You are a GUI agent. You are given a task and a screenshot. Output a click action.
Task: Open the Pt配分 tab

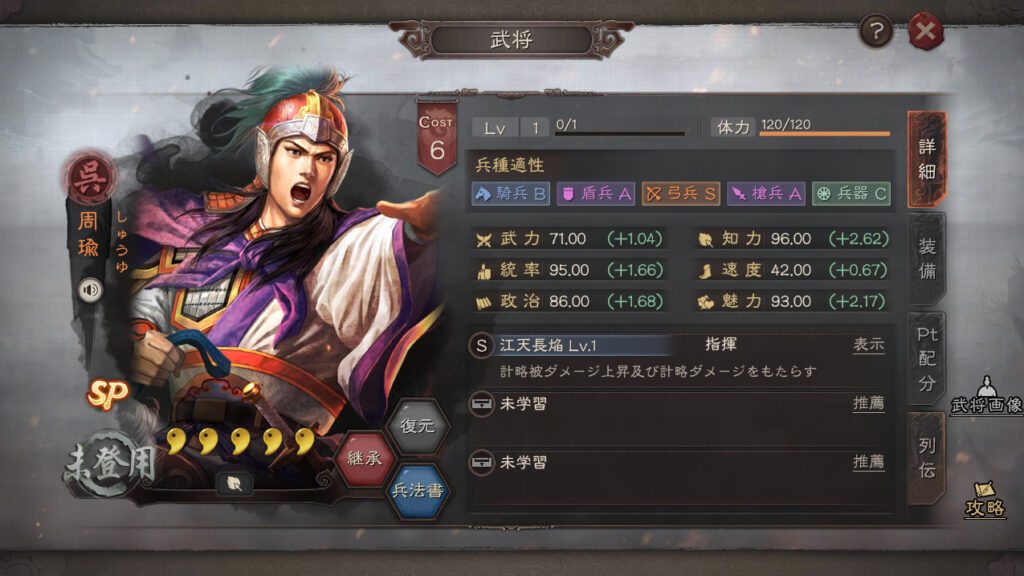point(927,359)
